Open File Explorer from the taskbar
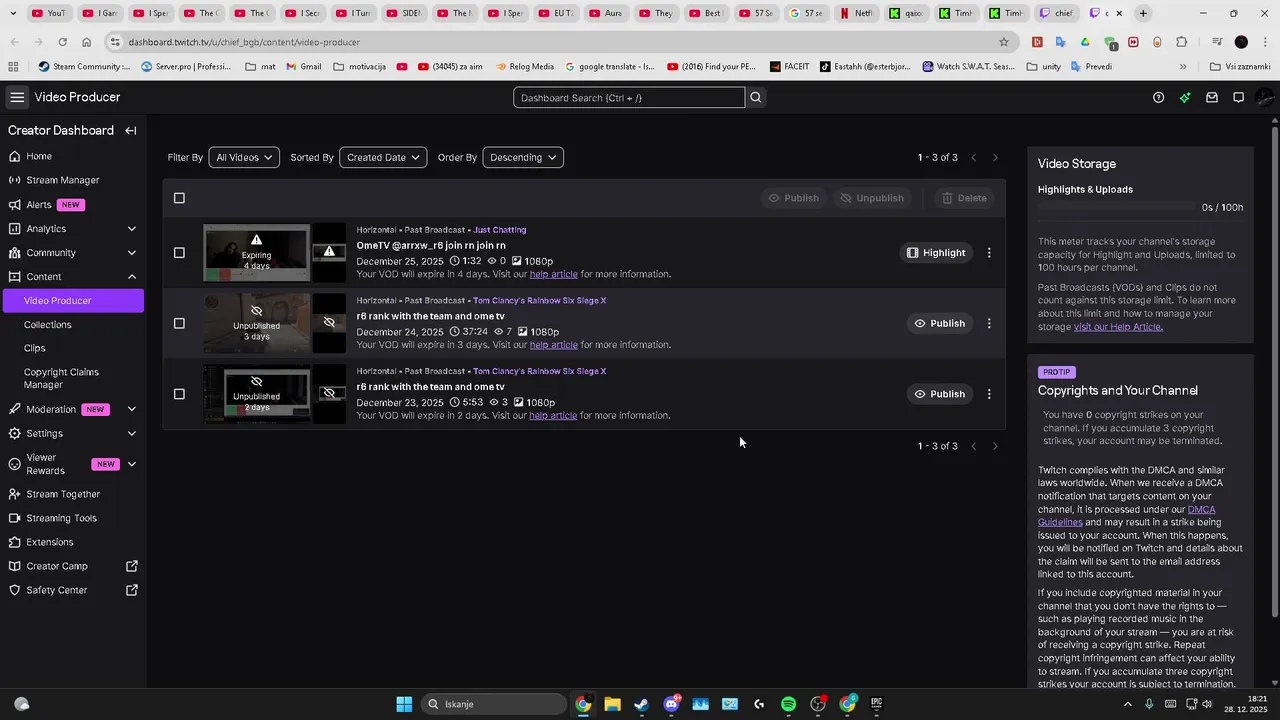This screenshot has height=720, width=1280. coord(612,704)
